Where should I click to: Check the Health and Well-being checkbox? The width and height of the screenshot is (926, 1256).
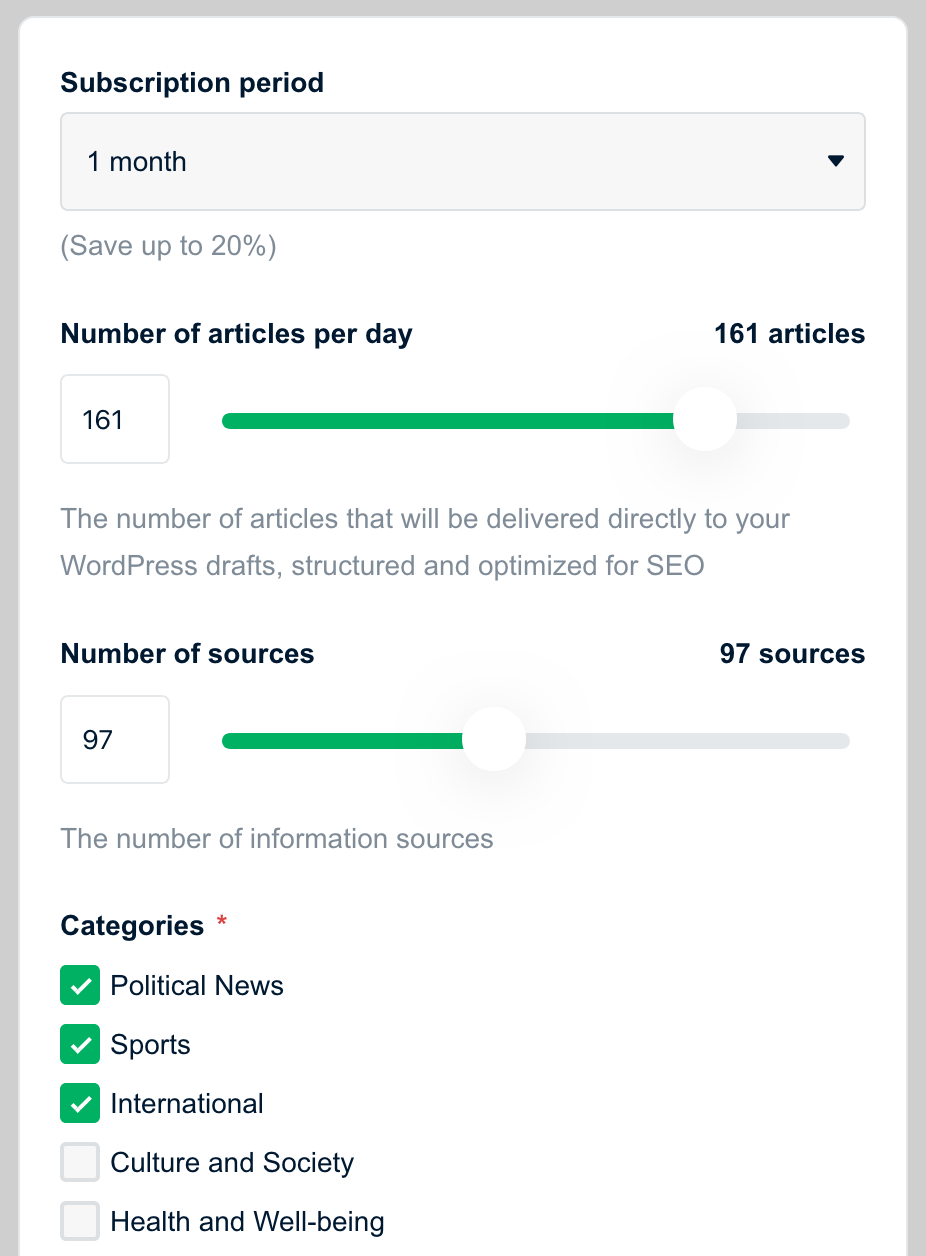(x=80, y=1222)
